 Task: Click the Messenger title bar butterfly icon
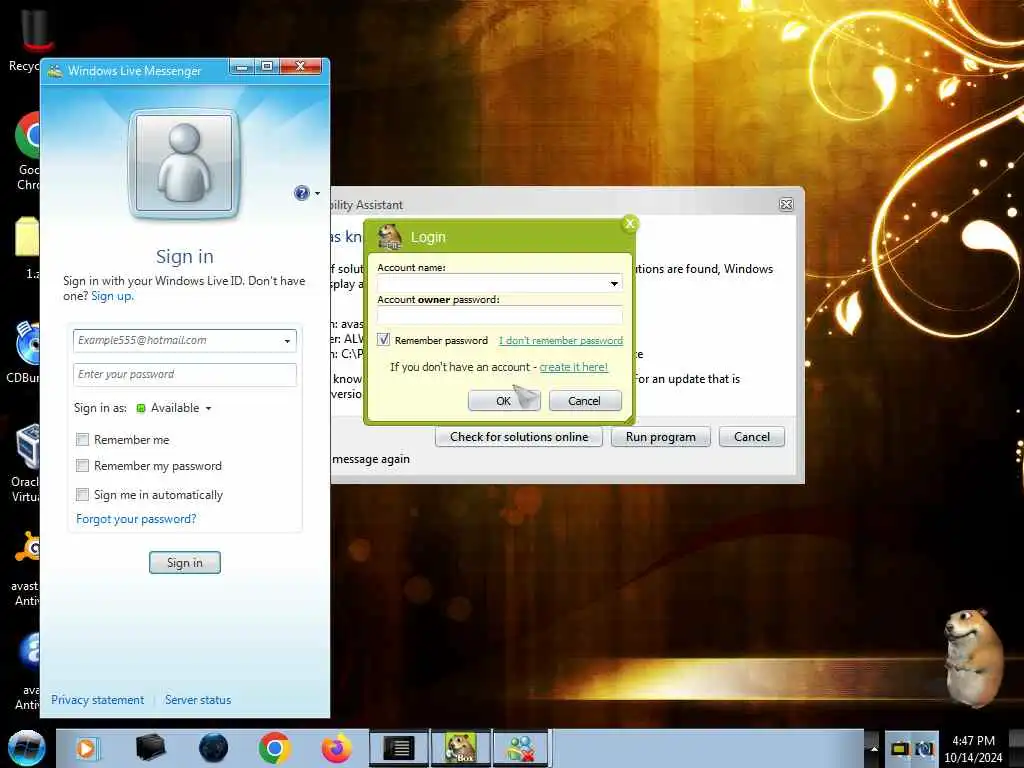pos(56,71)
